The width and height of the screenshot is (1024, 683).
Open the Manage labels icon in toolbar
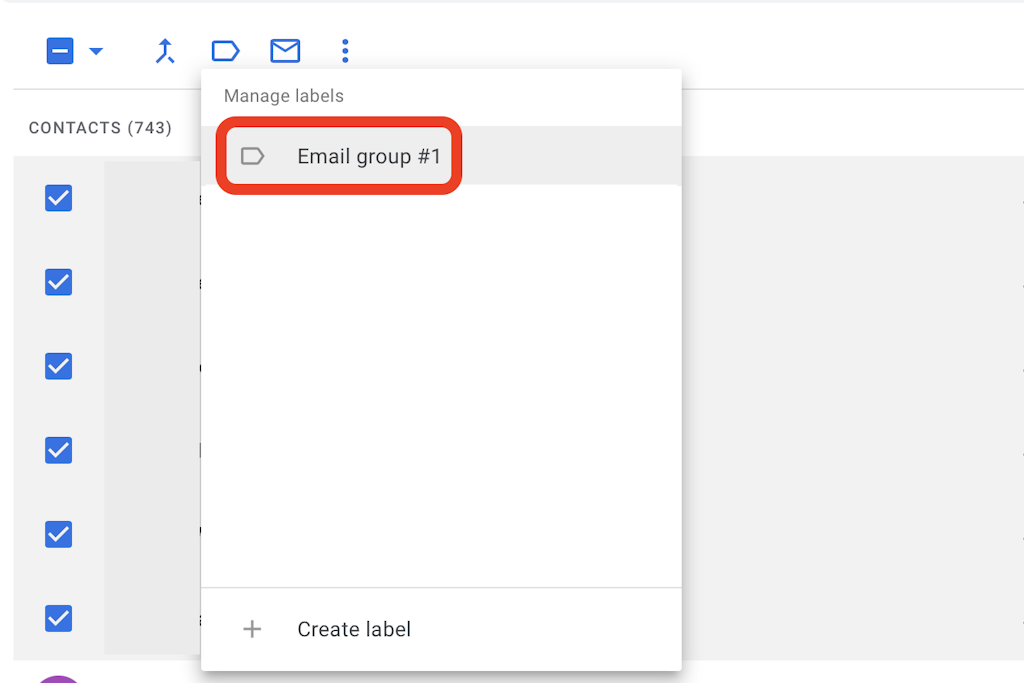coord(225,51)
